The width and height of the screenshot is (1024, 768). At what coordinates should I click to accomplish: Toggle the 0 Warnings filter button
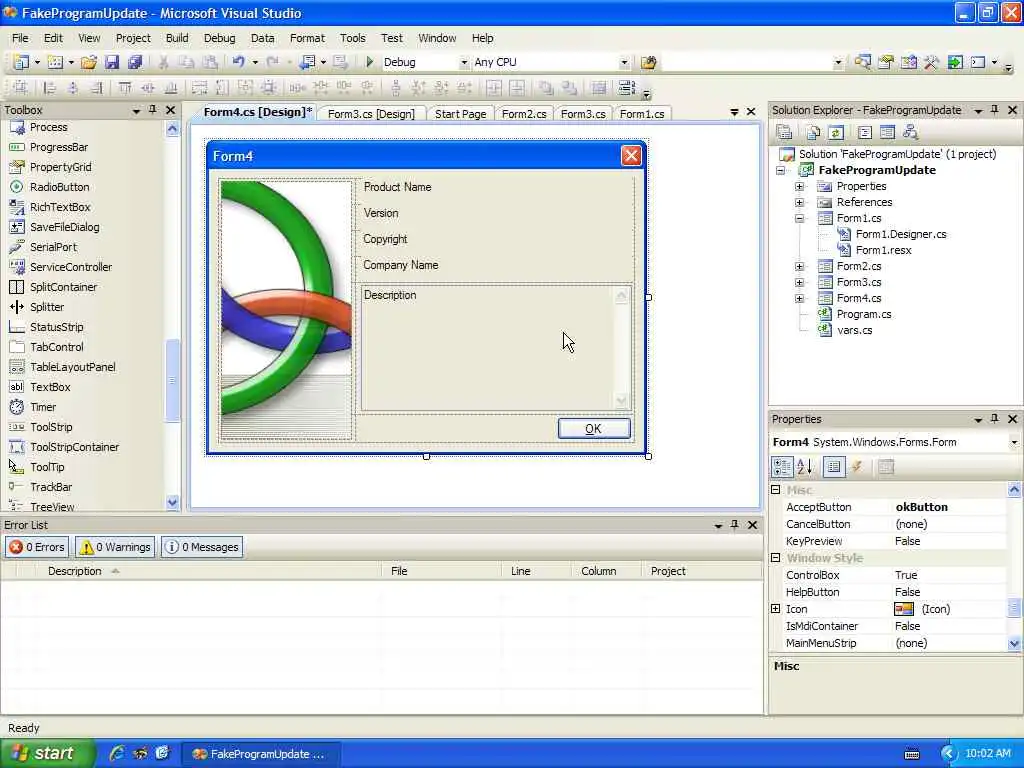(115, 547)
